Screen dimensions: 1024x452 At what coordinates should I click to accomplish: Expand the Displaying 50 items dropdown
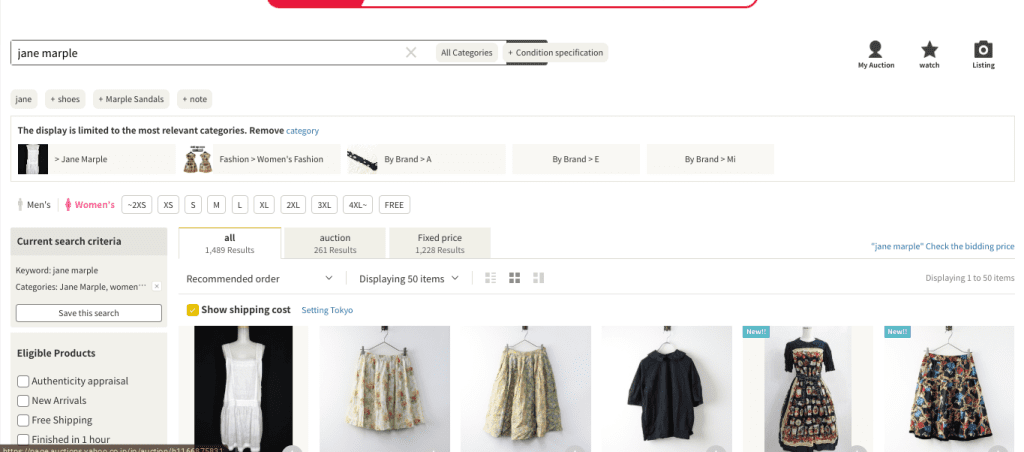tap(409, 279)
